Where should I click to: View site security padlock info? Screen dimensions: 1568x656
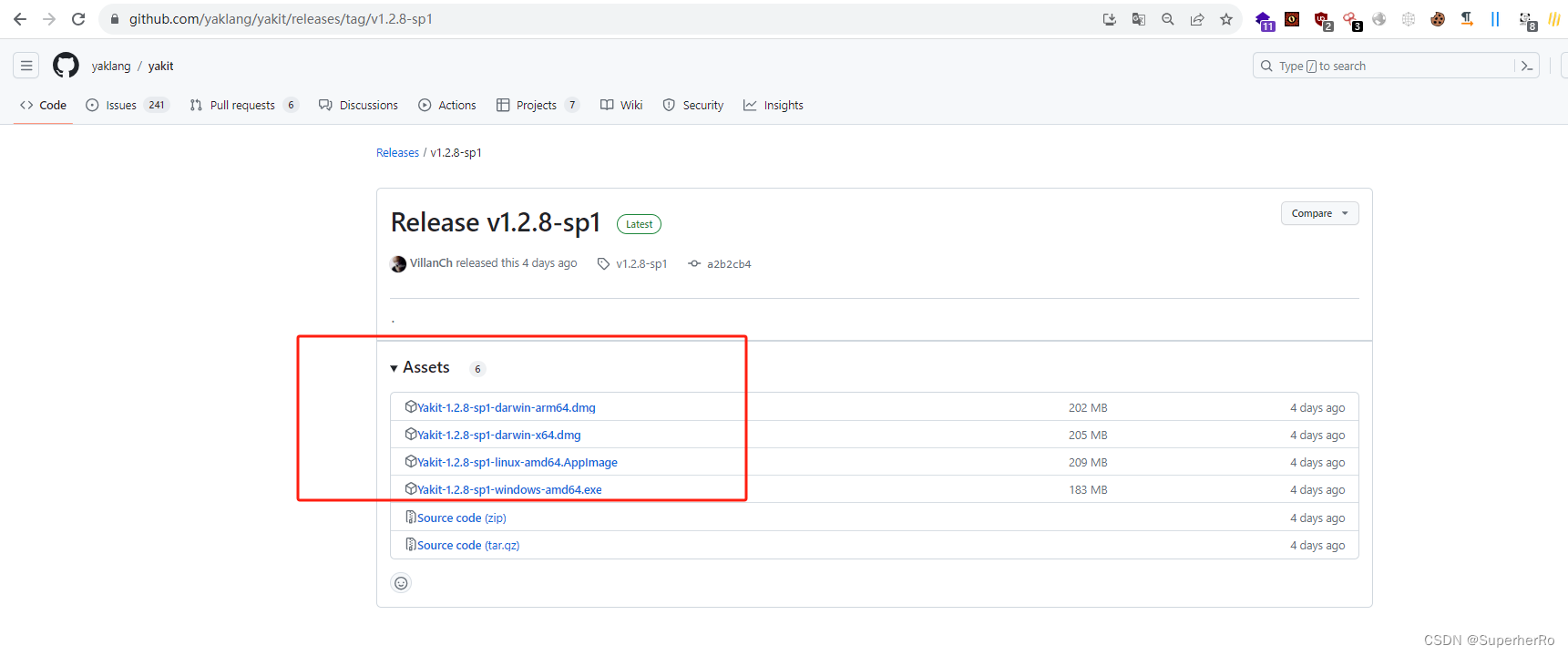(115, 19)
